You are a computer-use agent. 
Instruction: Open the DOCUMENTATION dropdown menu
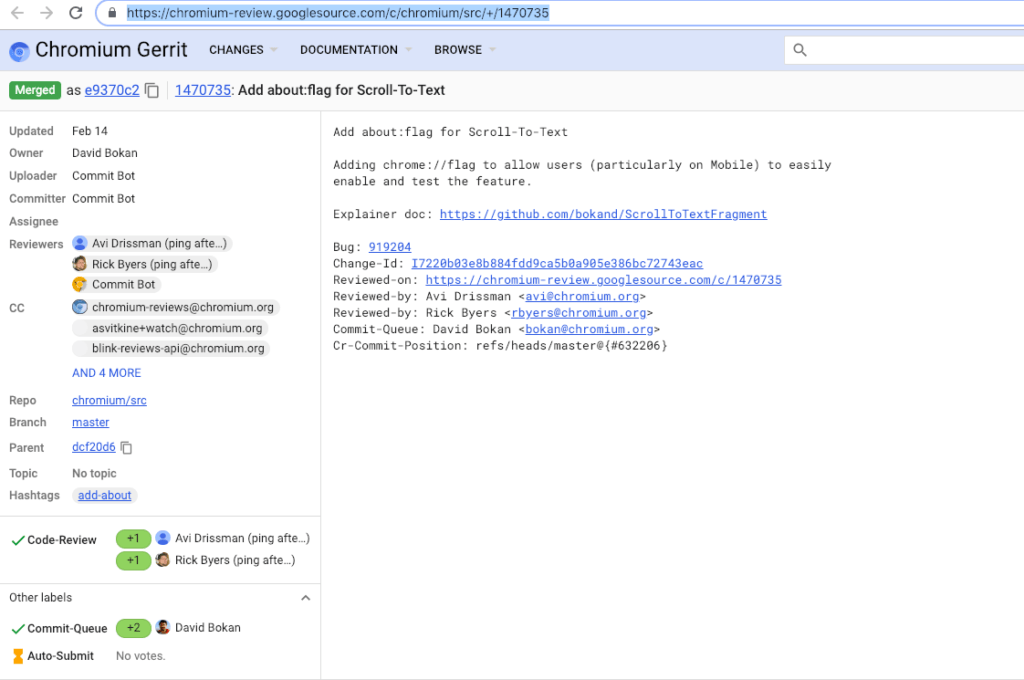pyautogui.click(x=355, y=50)
